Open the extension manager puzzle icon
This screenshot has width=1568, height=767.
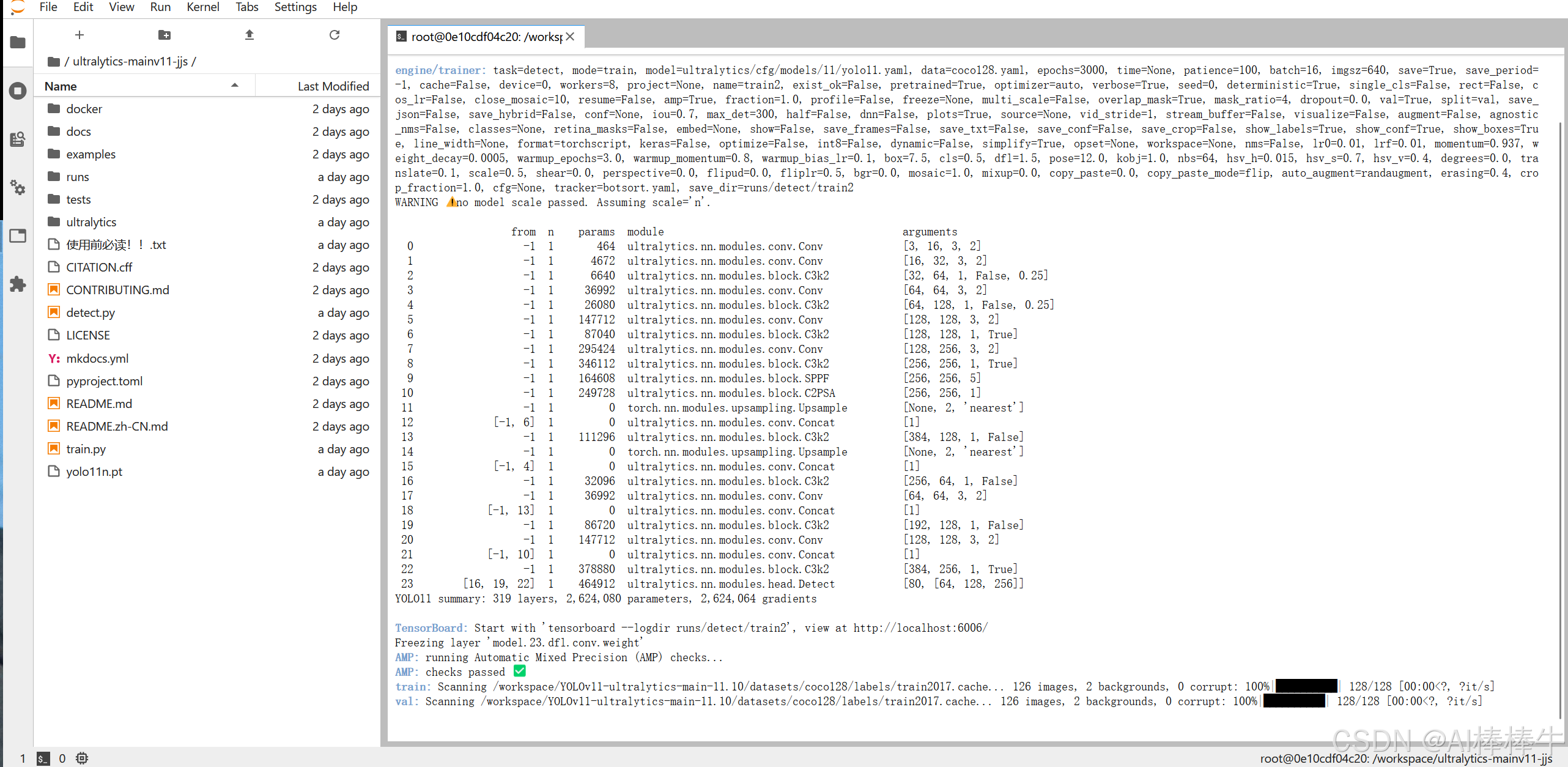pyautogui.click(x=18, y=284)
